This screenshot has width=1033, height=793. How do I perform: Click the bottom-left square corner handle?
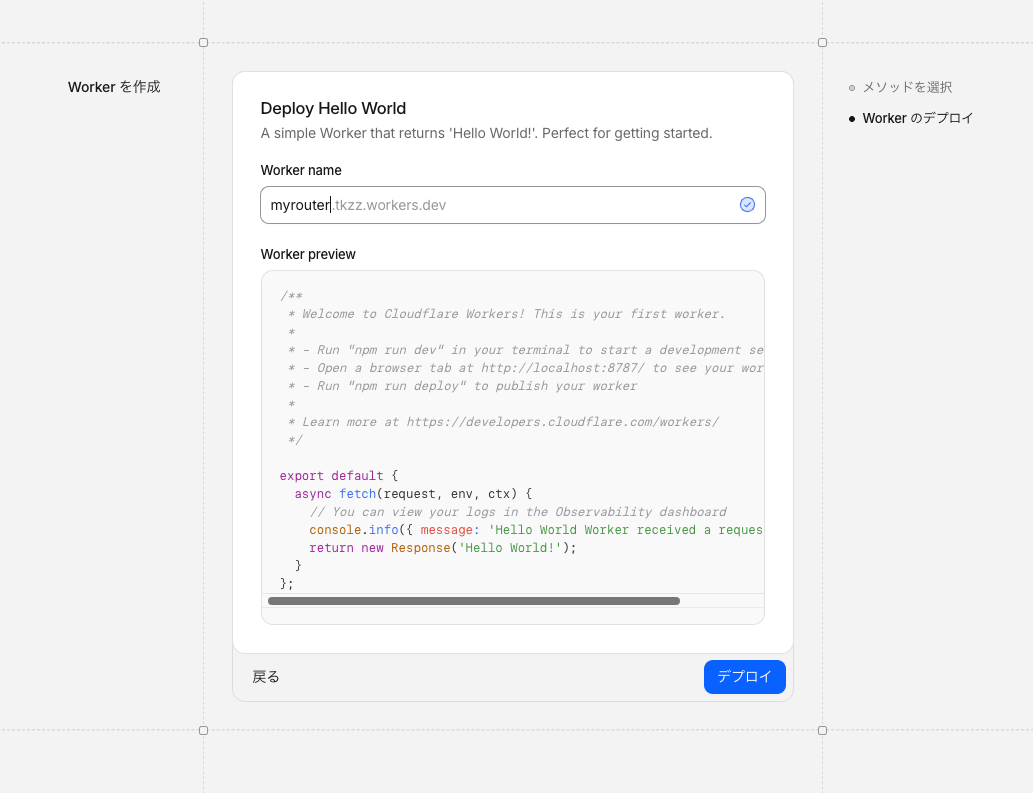click(x=204, y=730)
